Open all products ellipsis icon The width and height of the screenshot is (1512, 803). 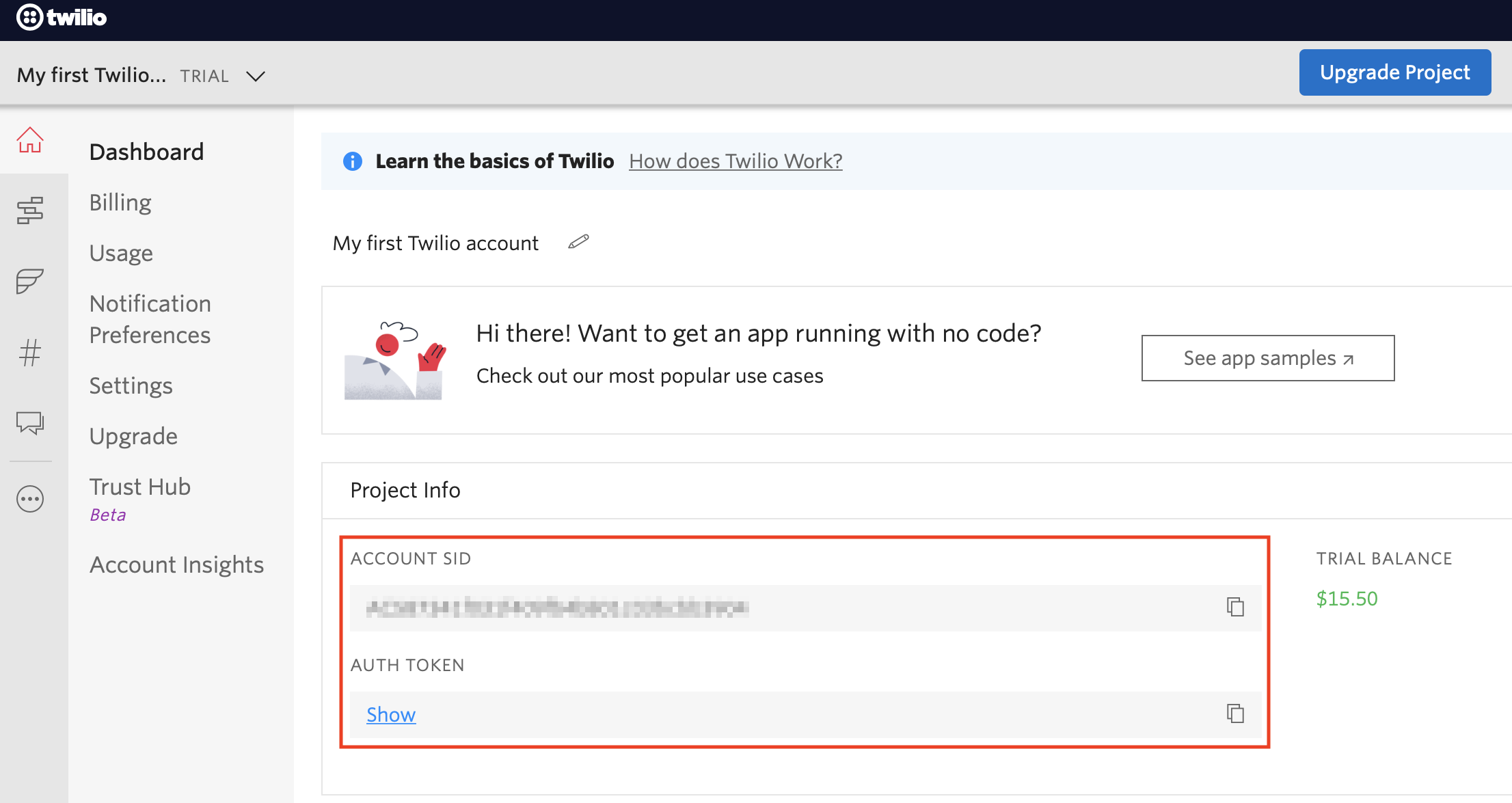tap(30, 499)
